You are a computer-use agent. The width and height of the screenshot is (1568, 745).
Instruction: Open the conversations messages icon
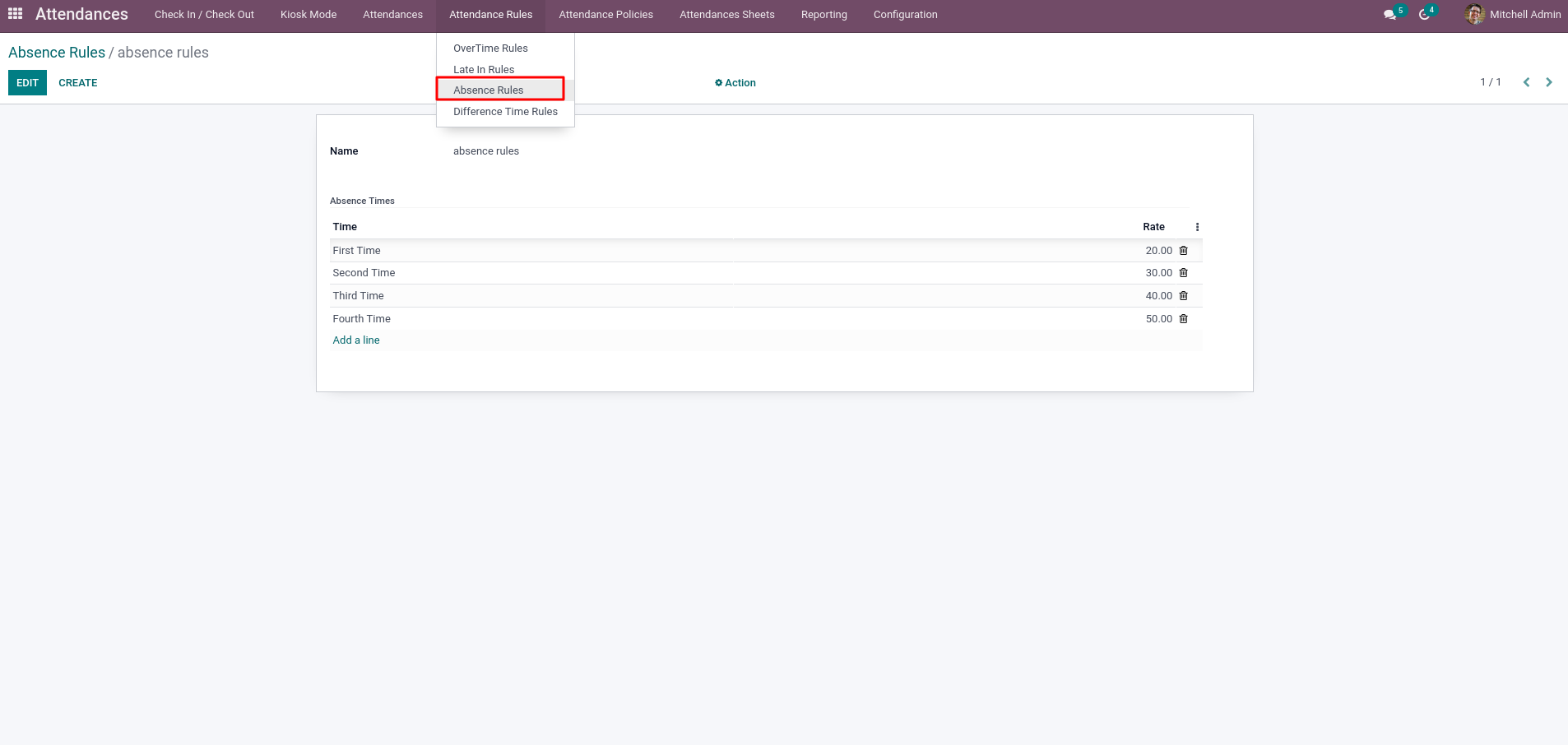[x=1389, y=15]
